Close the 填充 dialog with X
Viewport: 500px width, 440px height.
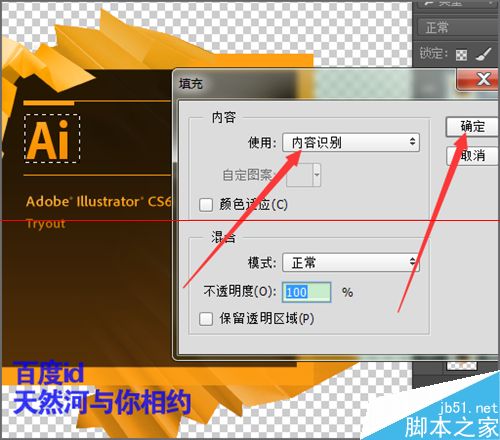pos(478,79)
